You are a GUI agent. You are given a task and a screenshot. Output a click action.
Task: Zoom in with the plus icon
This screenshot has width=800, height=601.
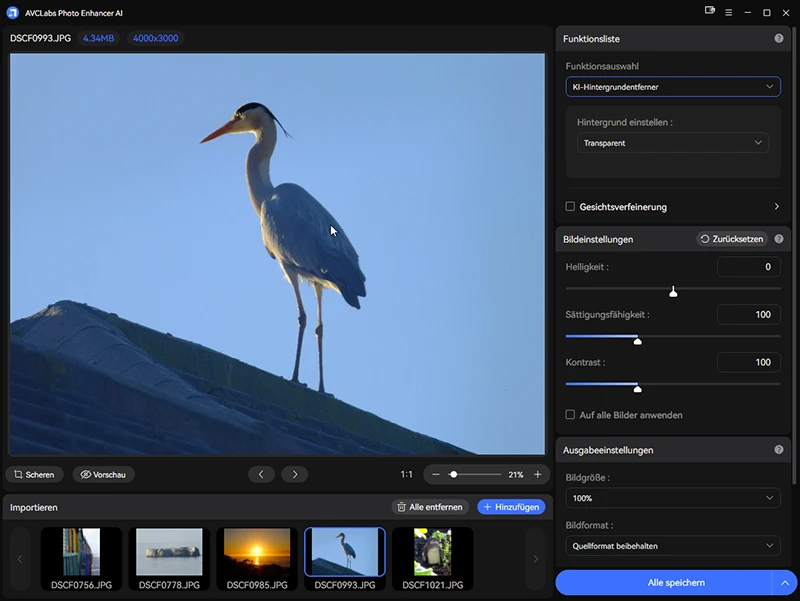click(537, 475)
